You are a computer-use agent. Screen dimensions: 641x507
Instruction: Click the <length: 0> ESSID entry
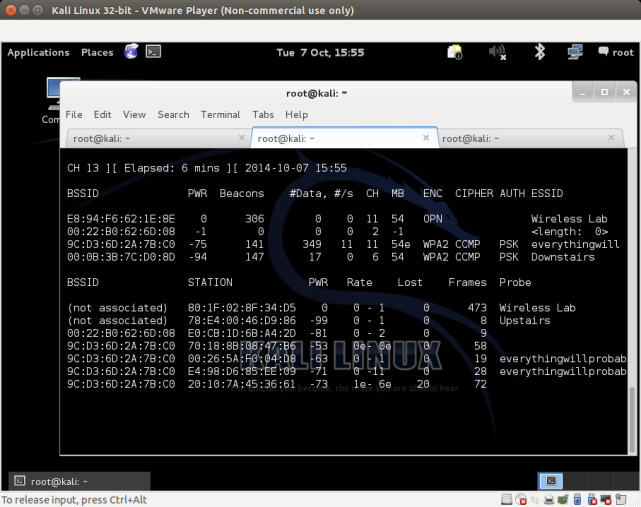tap(569, 231)
